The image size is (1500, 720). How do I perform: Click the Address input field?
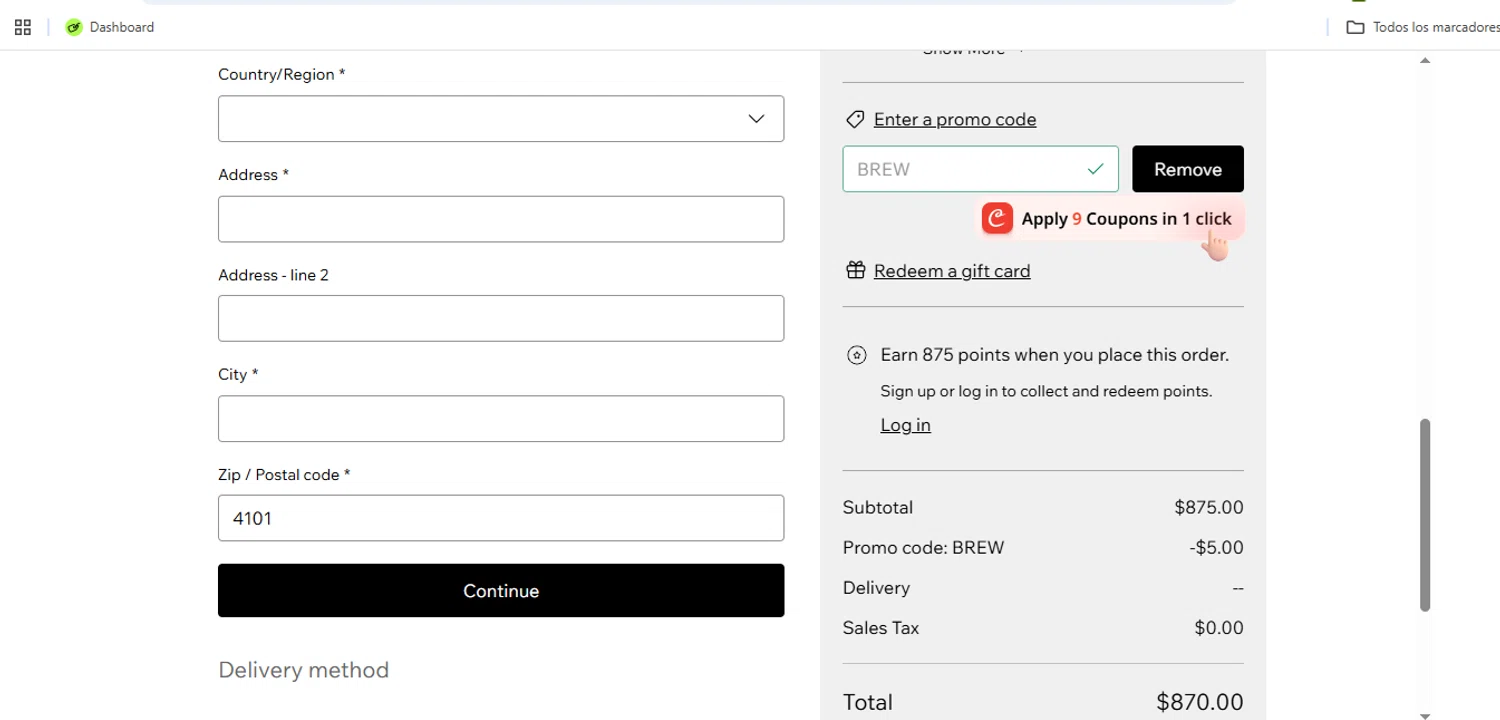(x=501, y=219)
